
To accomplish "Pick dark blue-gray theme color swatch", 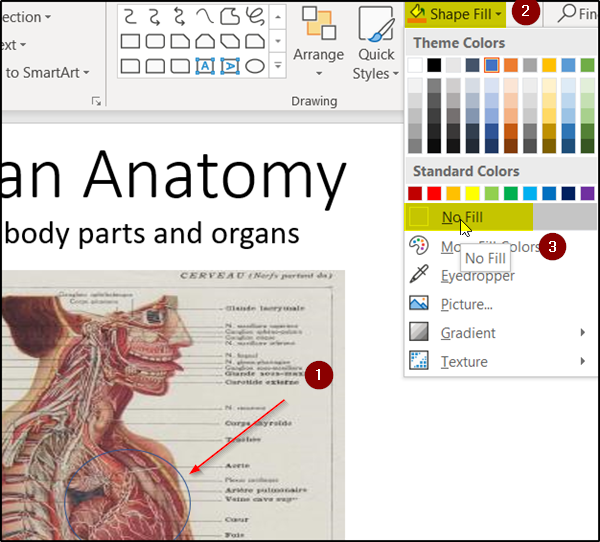I will click(x=473, y=65).
